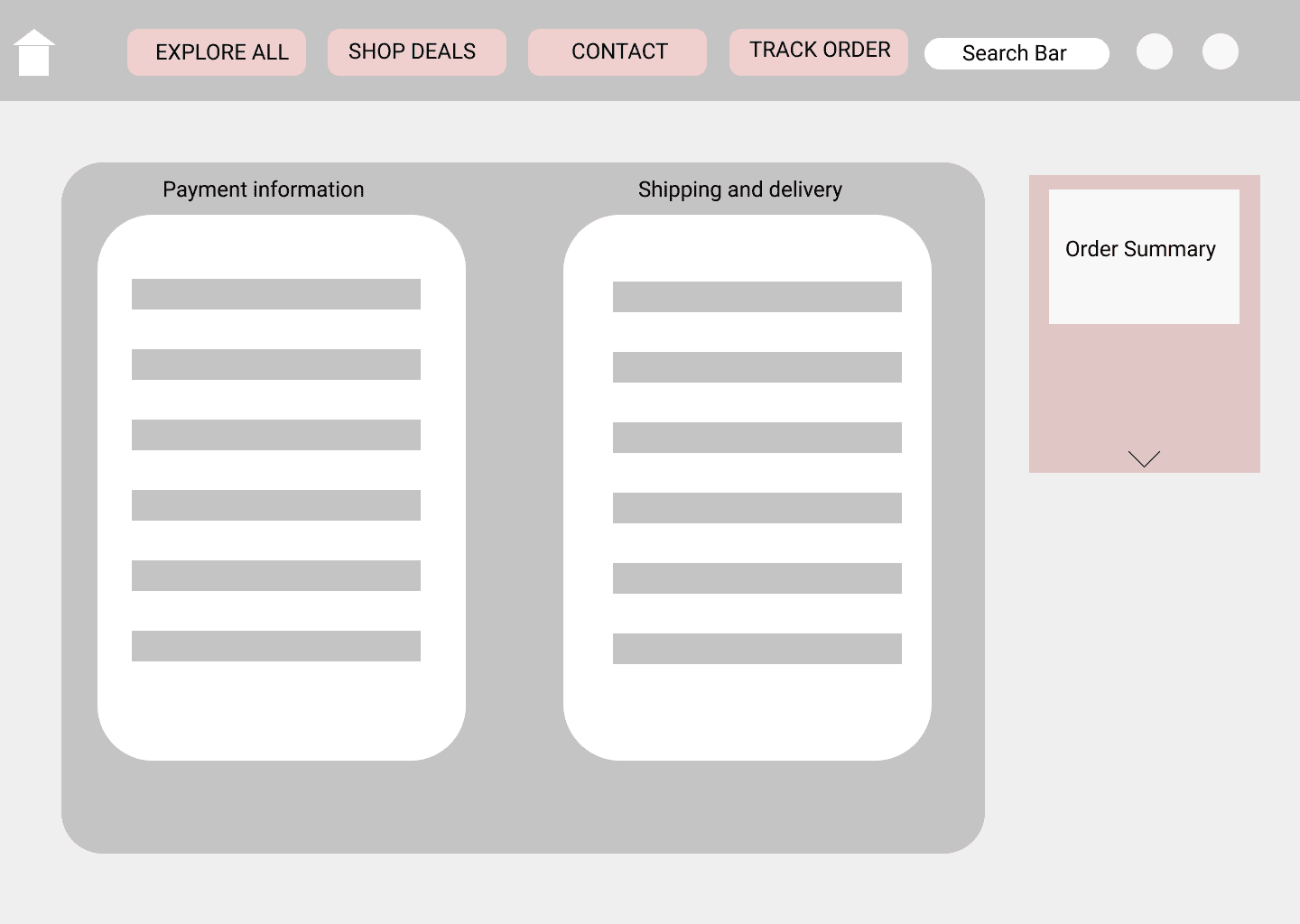
Task: Select the first circular icon near the search bar
Action: pos(1154,51)
